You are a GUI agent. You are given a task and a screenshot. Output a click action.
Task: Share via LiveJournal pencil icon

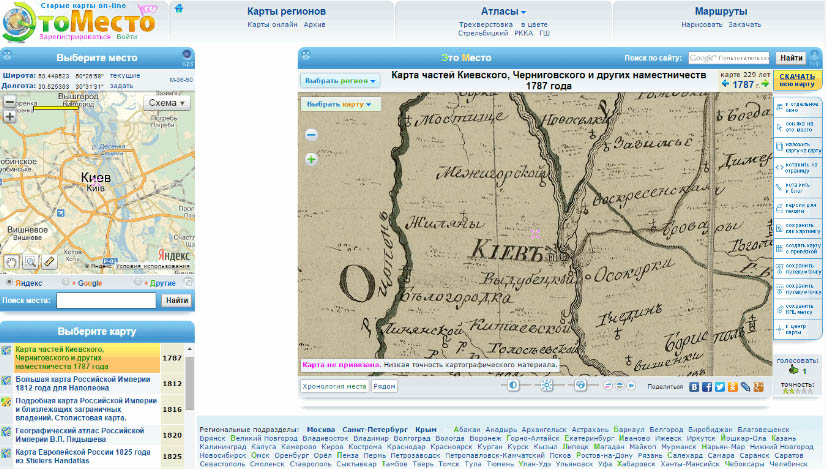(x=745, y=387)
